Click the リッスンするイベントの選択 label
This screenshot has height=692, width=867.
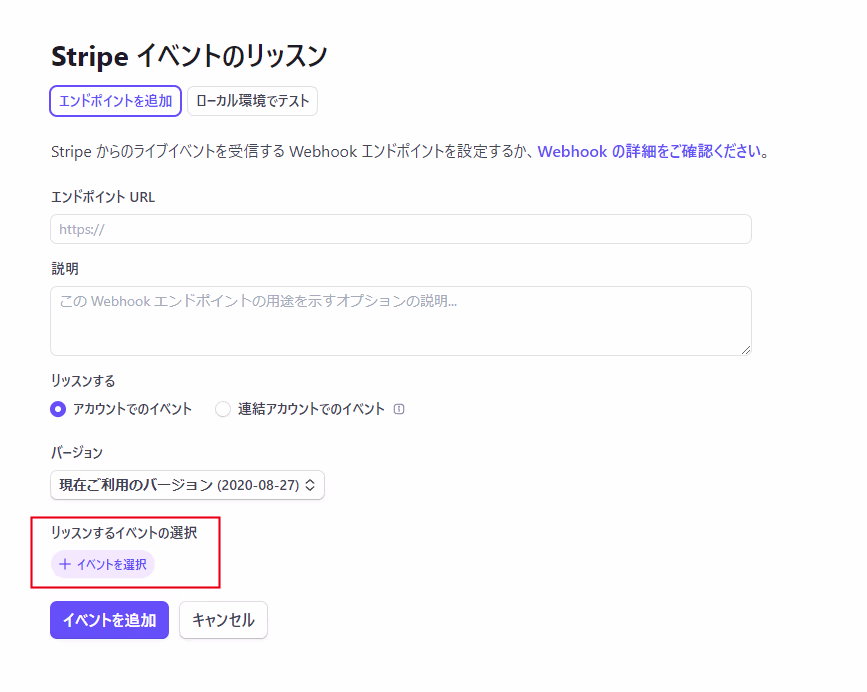(124, 533)
